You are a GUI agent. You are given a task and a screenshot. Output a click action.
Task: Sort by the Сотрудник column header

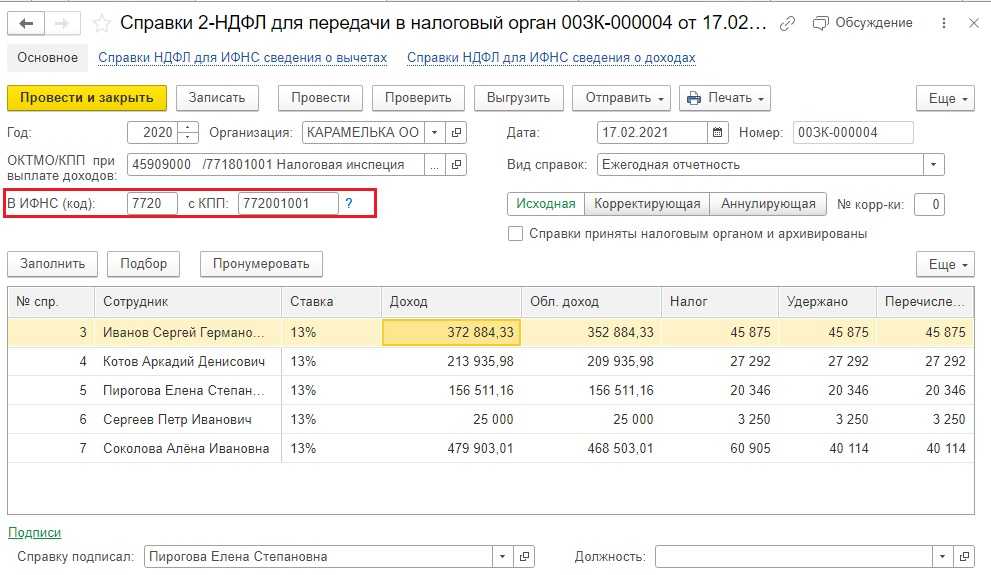click(188, 302)
